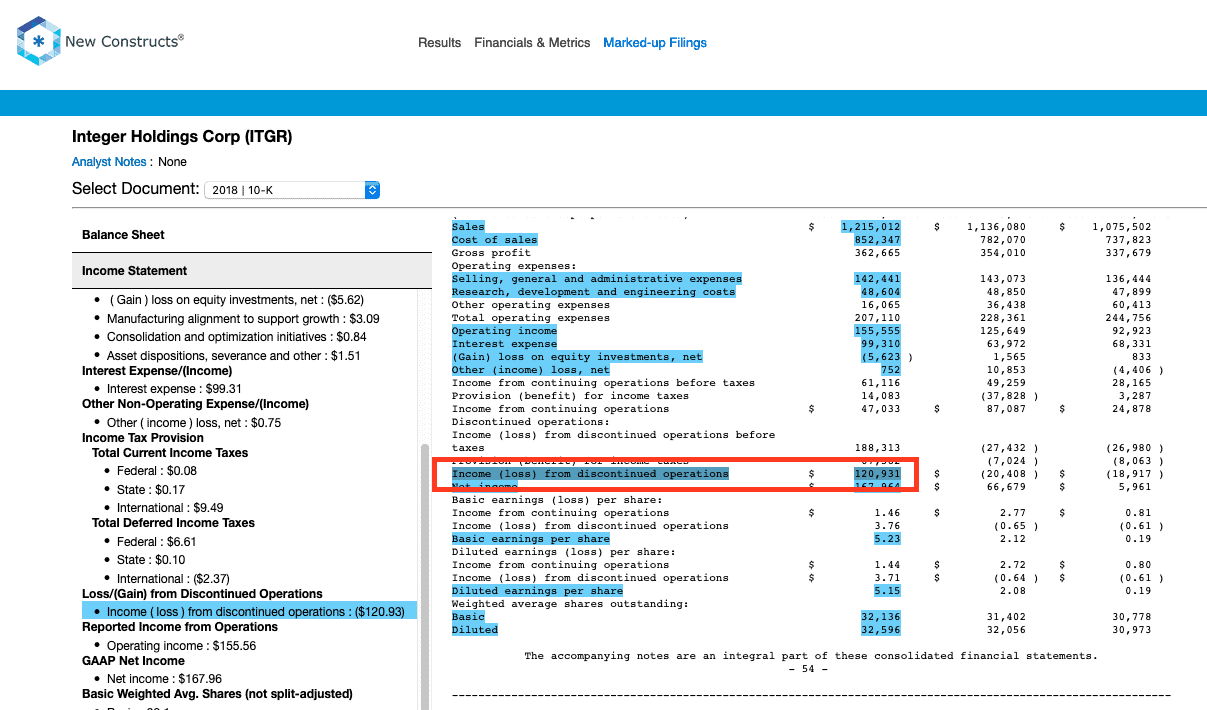Click the highlighted value 32,596
The height and width of the screenshot is (710, 1207).
(880, 630)
